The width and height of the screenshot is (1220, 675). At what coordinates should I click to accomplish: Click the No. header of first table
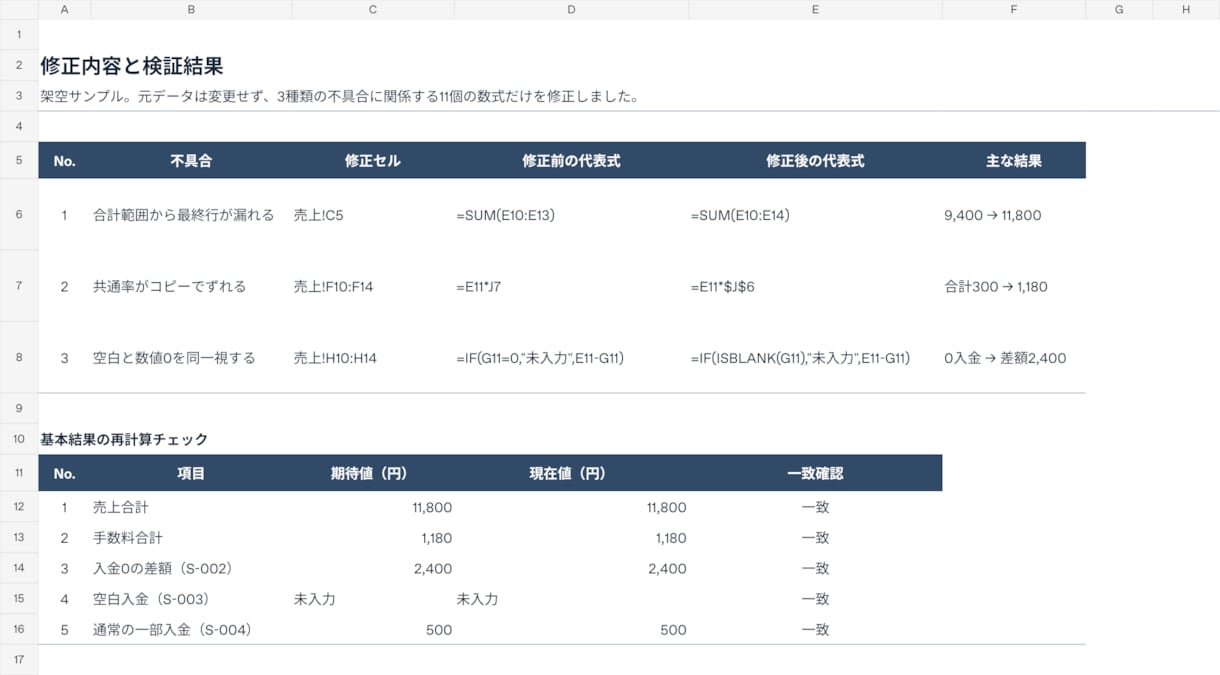64,160
